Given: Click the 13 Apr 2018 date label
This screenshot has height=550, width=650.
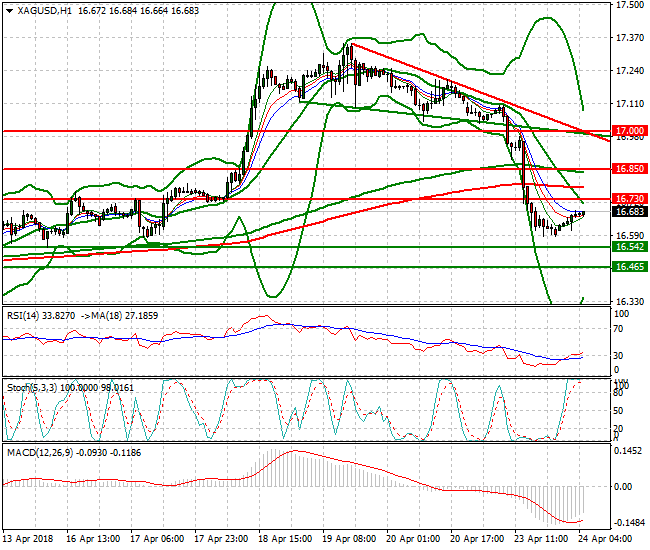Looking at the screenshot, I should (x=28, y=539).
